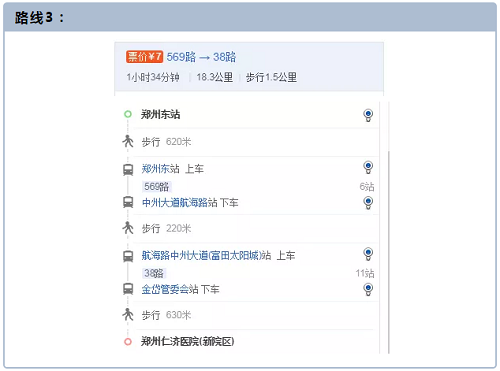Click map pin next to 金岱管委会站 下车
Screen dimensions: 500x371
[368, 289]
